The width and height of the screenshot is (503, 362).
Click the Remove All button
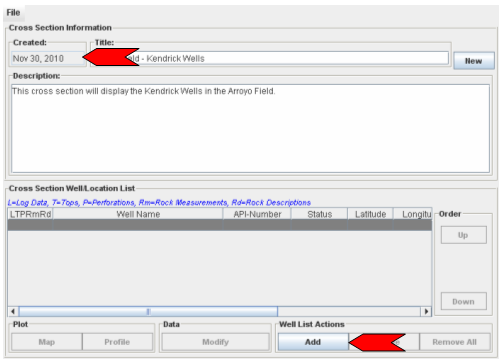(455, 342)
